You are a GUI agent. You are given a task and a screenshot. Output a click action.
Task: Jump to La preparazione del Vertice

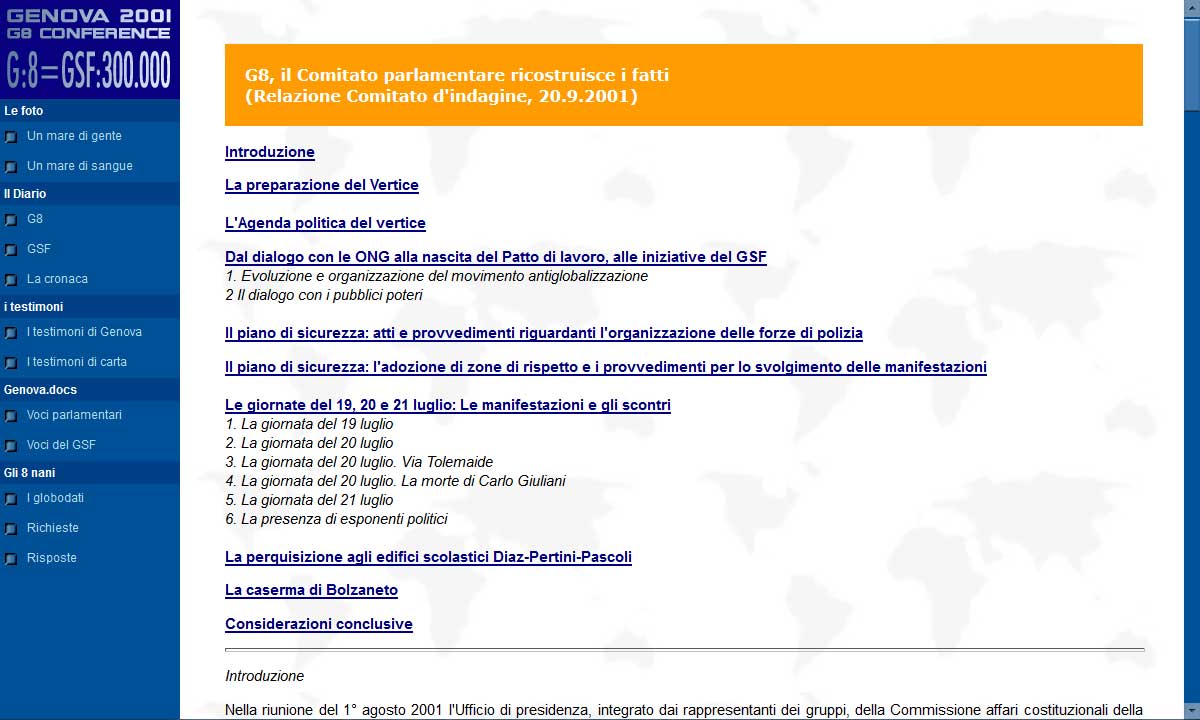pos(322,185)
